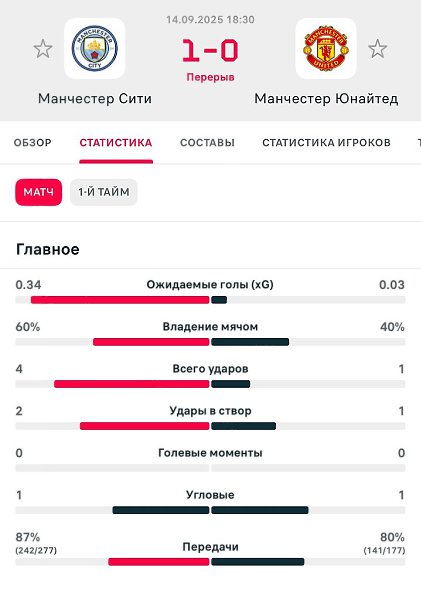The image size is (421, 600).
Task: Favorite Манчестер Юнайтед with the star icon
Action: [x=377, y=49]
